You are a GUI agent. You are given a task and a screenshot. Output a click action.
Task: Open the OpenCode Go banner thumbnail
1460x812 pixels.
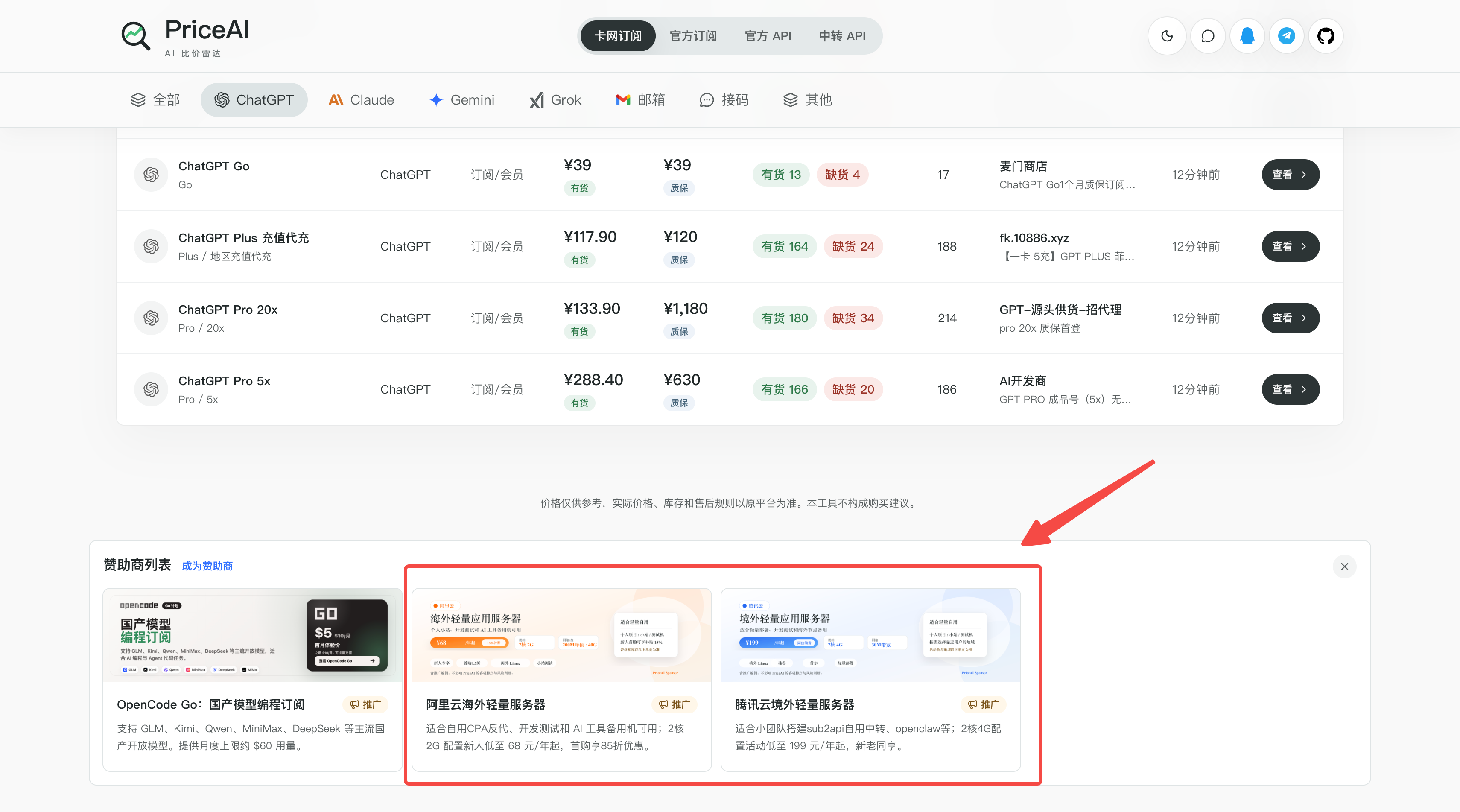click(252, 635)
